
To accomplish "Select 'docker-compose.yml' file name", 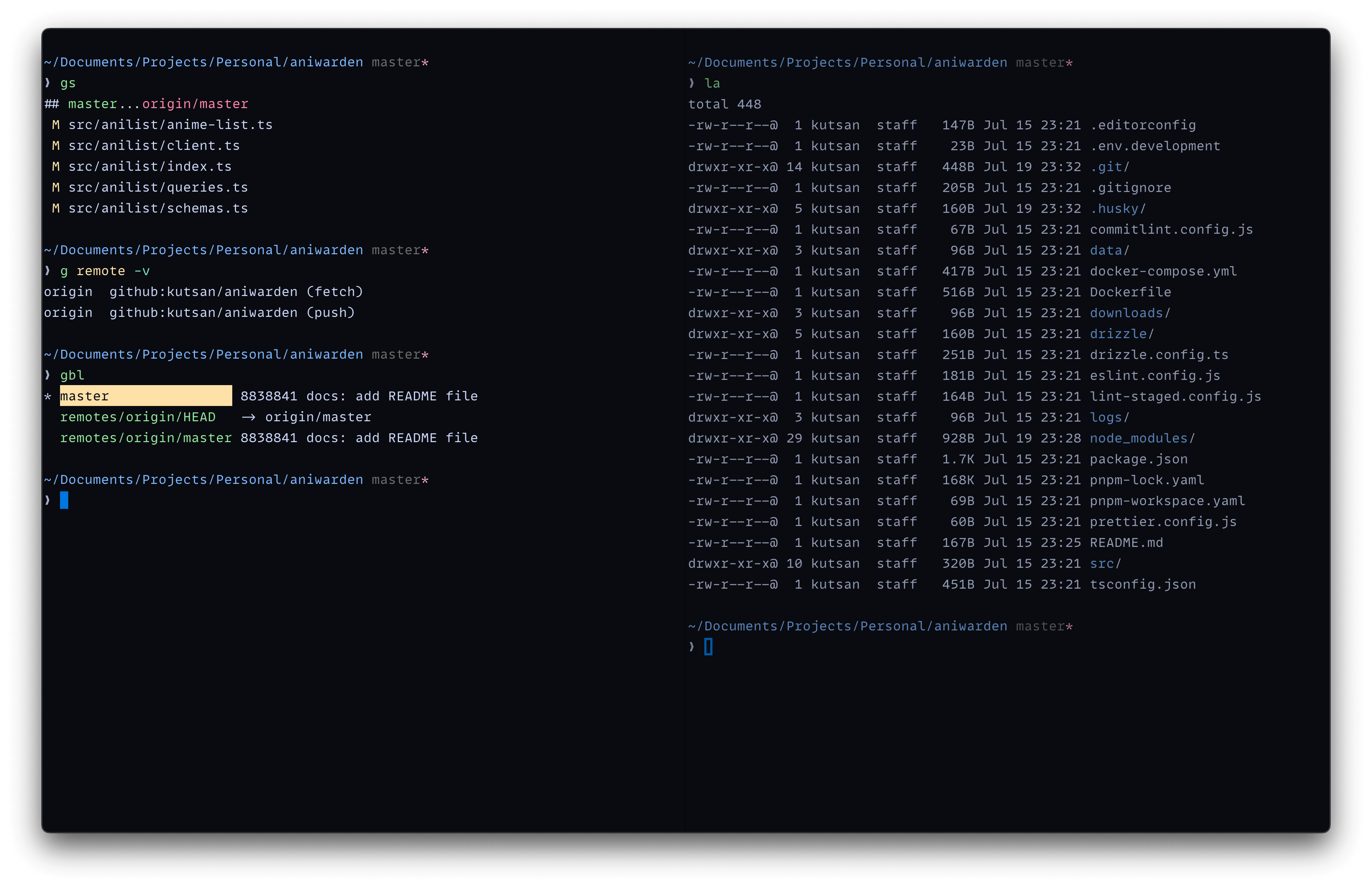I will pos(1163,271).
